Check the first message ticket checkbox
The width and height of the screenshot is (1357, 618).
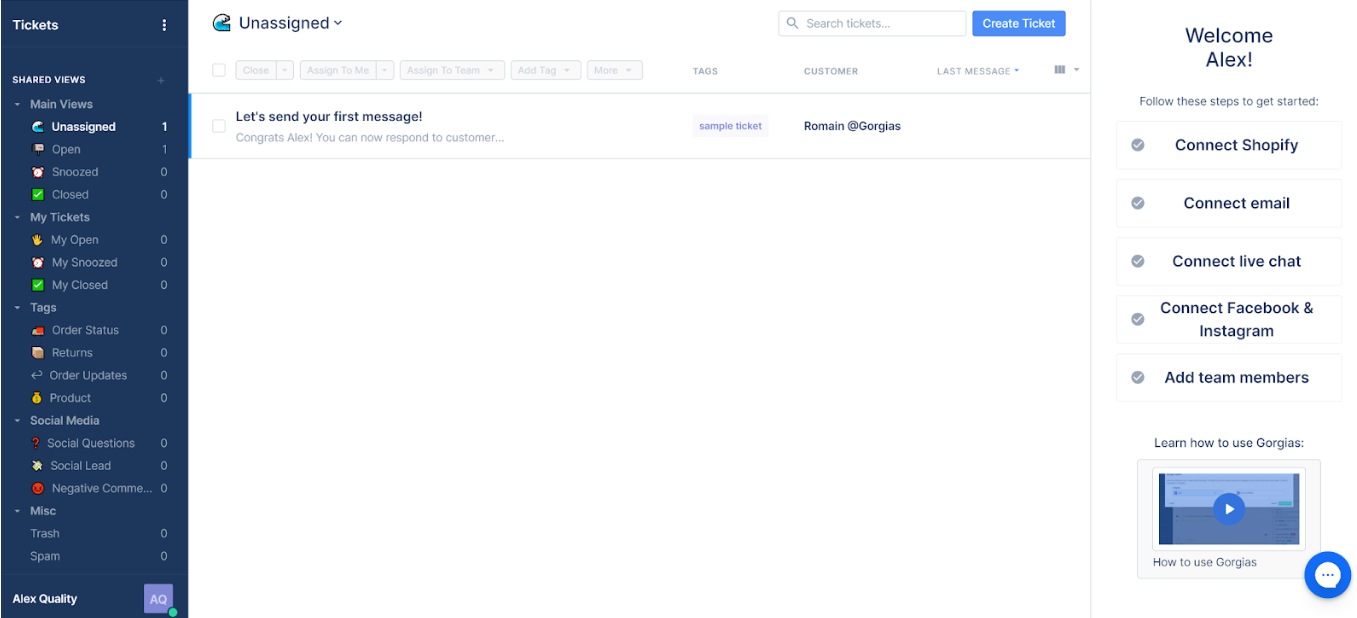pos(219,126)
